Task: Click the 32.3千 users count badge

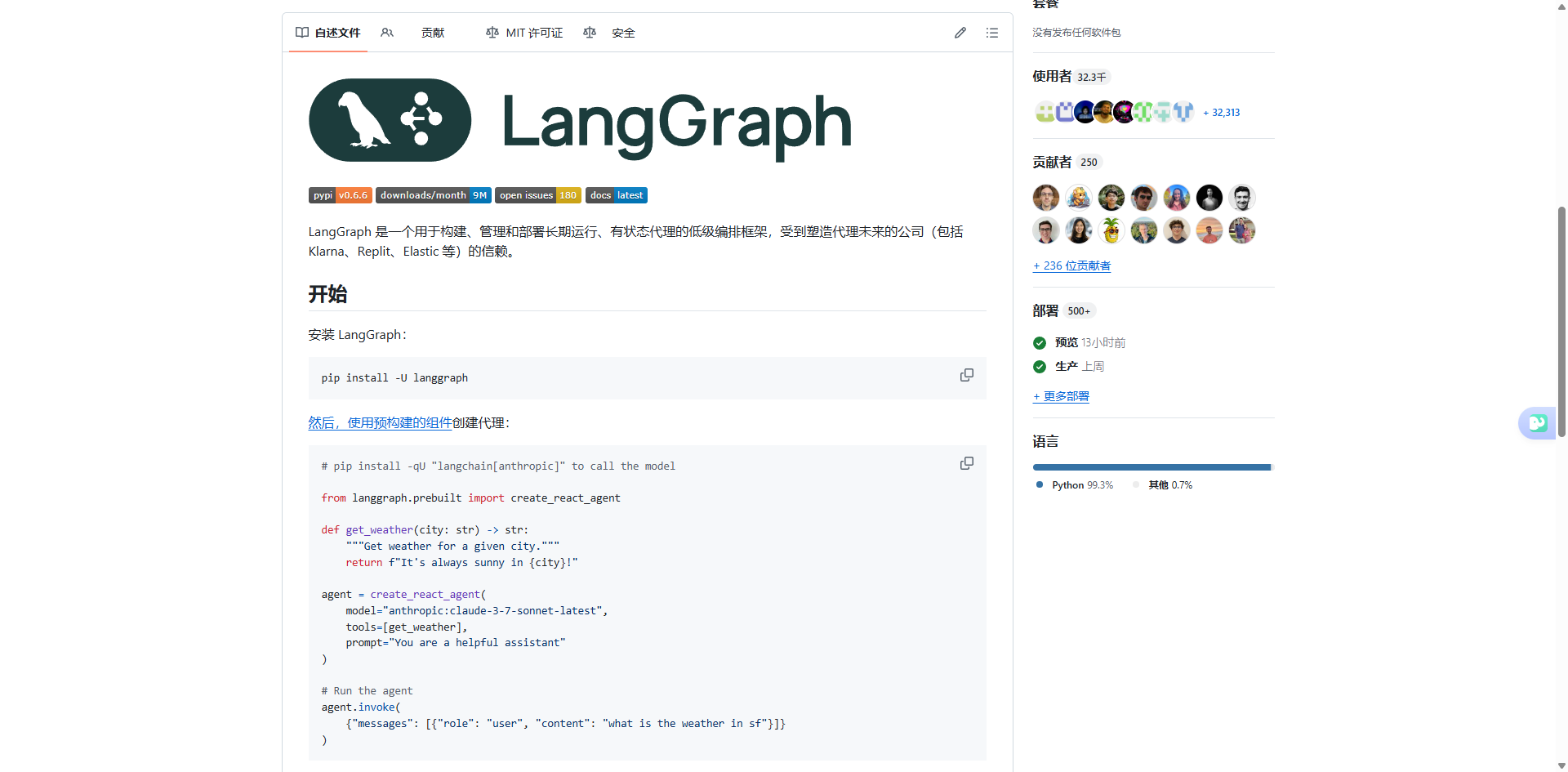Action: 1092,77
